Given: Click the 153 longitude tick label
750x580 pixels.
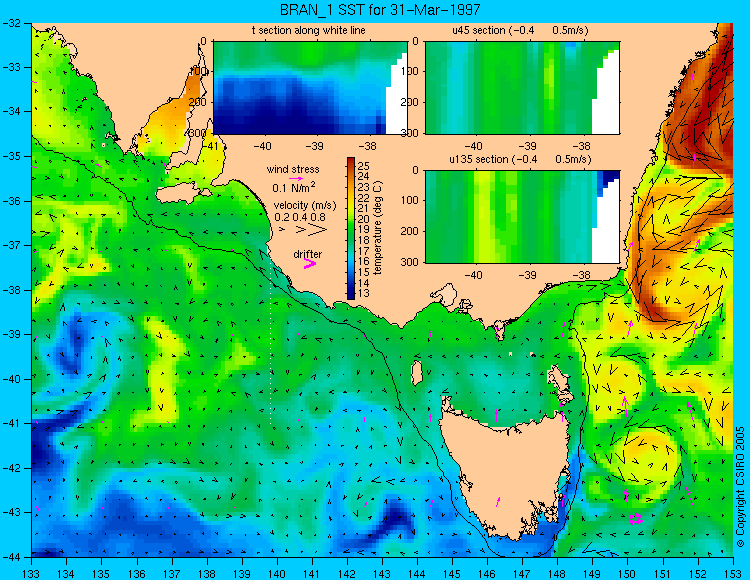Looking at the screenshot, I should click(733, 574).
